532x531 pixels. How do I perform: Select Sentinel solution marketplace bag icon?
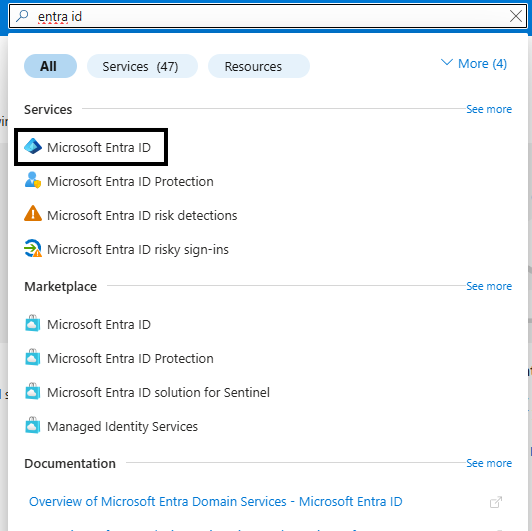33,391
